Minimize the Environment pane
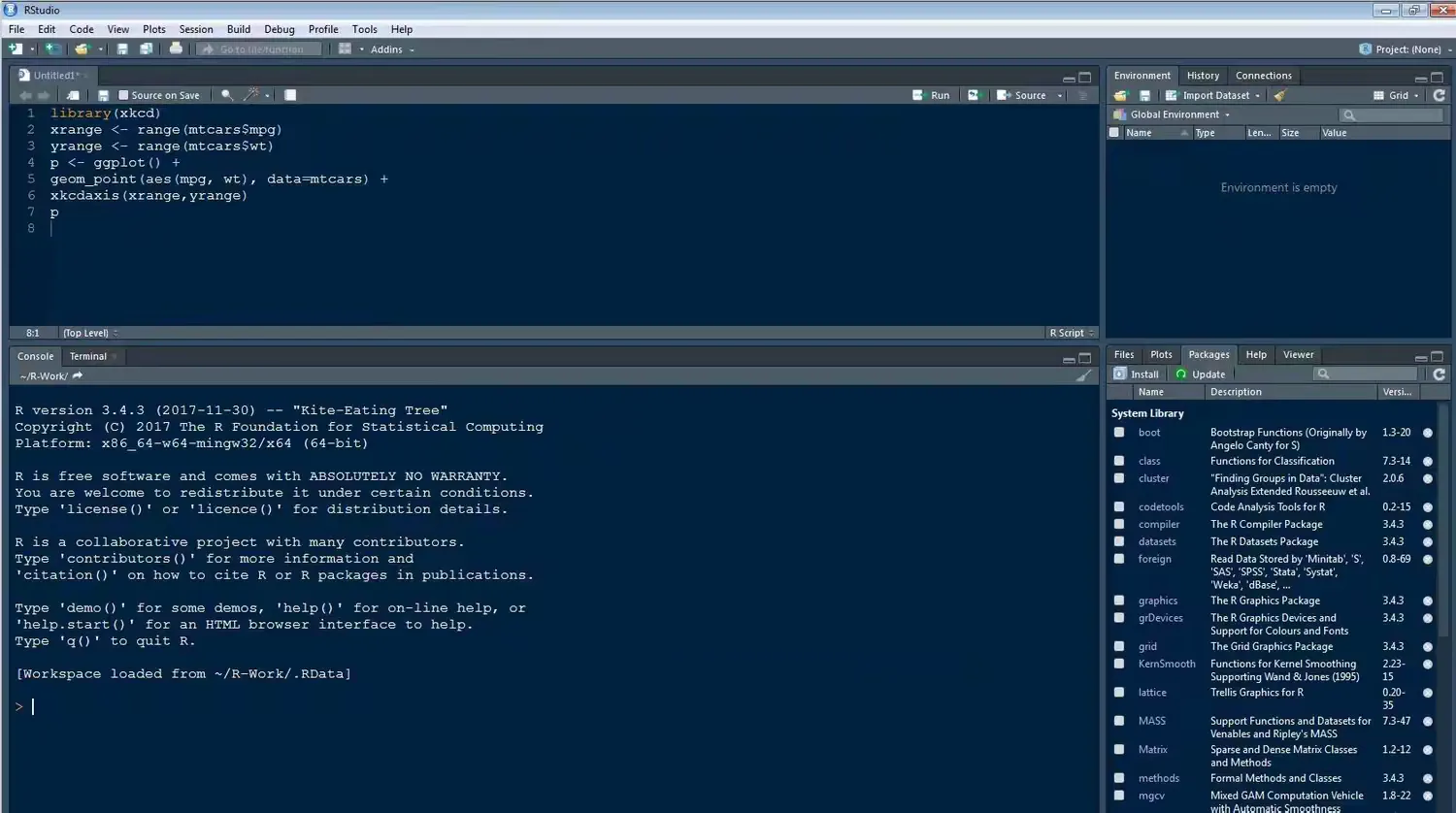Screen dimensions: 1456x813 coord(1421,78)
